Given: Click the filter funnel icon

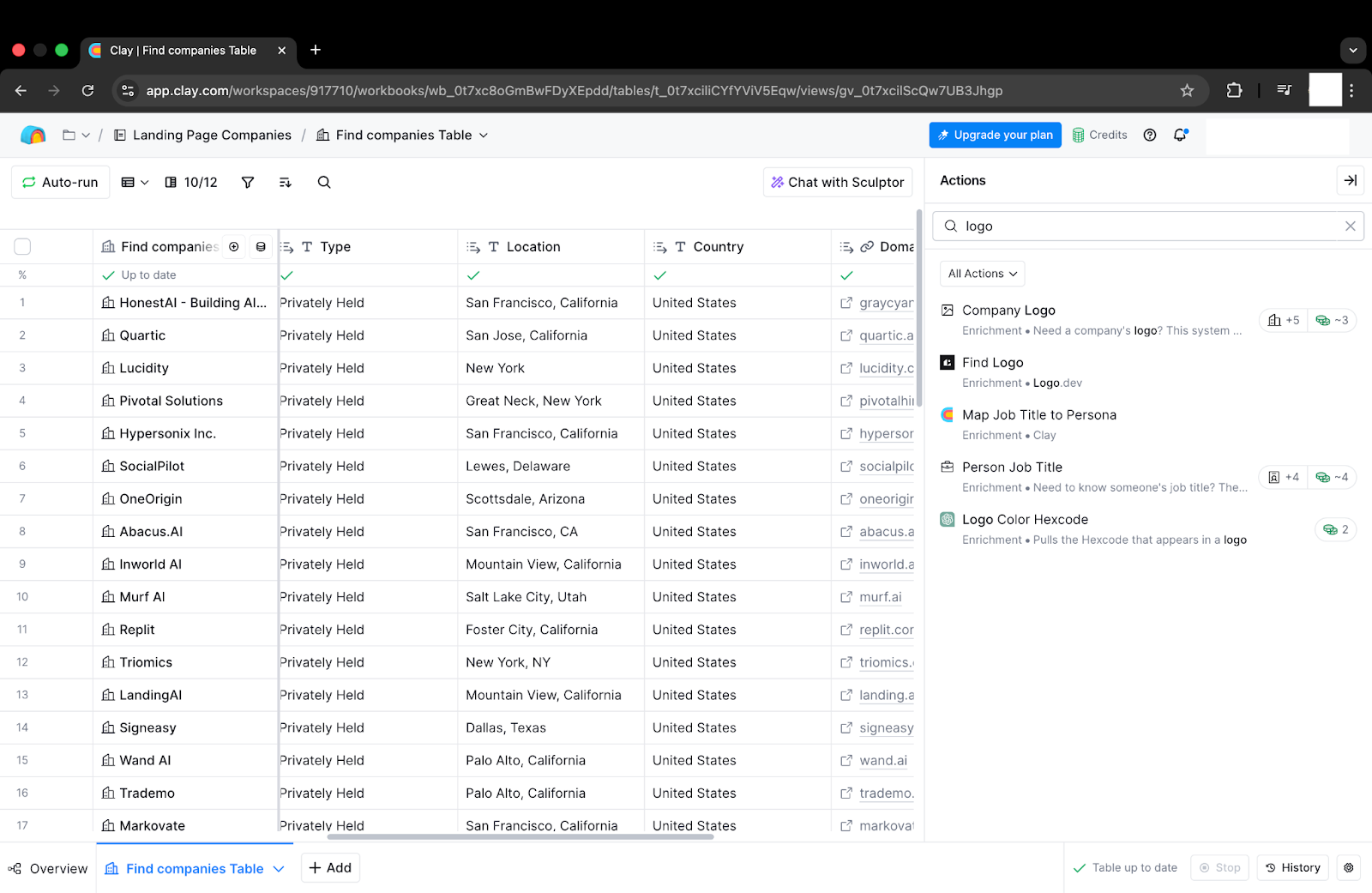Looking at the screenshot, I should pos(248,182).
